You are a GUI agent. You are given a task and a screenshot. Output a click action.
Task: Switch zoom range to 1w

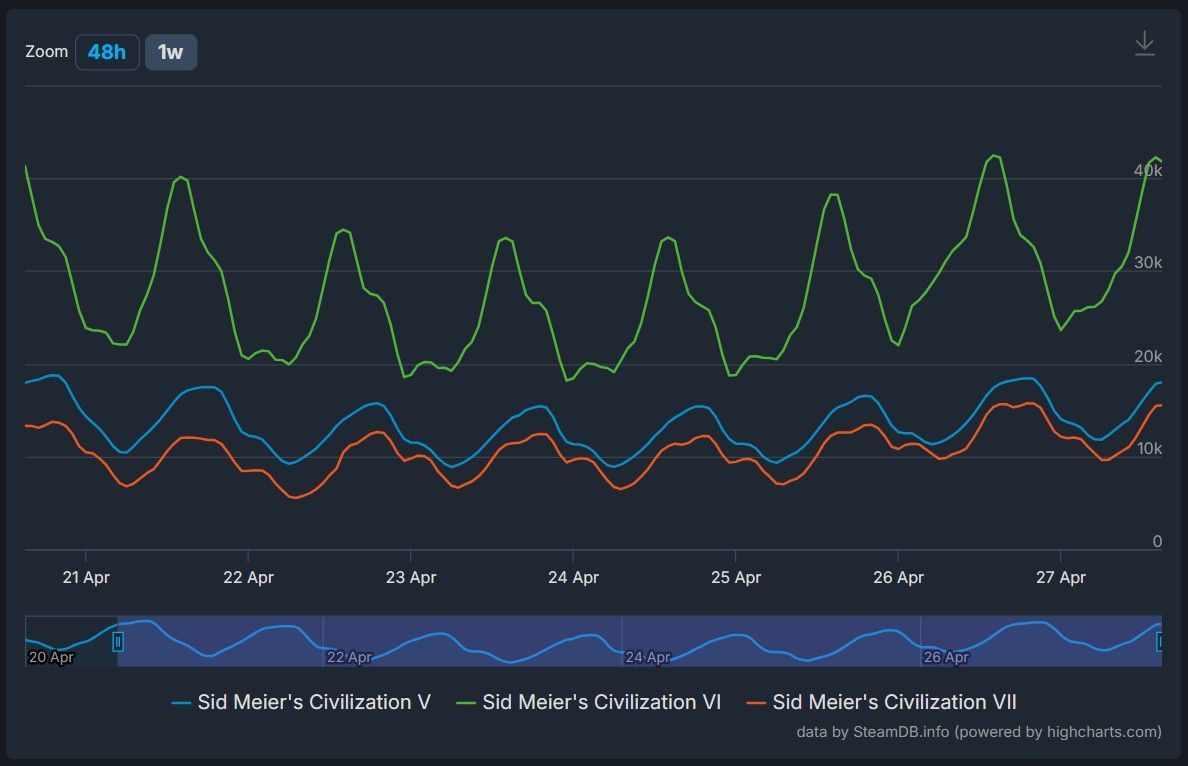(171, 52)
